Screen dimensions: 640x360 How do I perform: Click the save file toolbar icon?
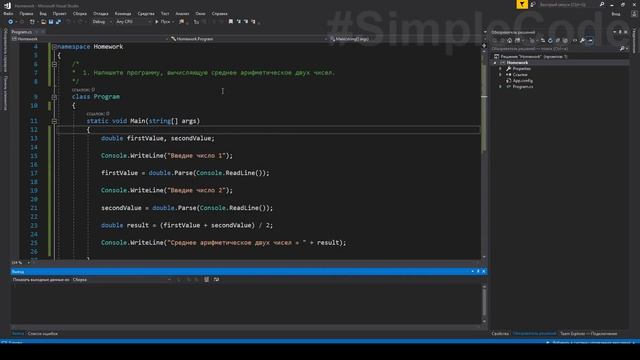(x=51, y=22)
